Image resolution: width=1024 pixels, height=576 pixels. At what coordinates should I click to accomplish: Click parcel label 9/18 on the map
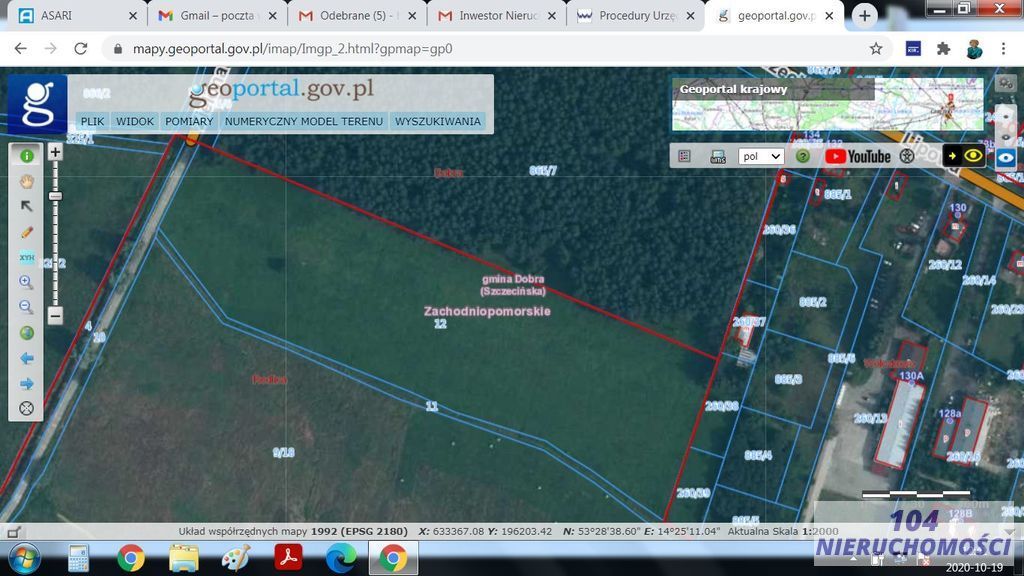(x=283, y=453)
